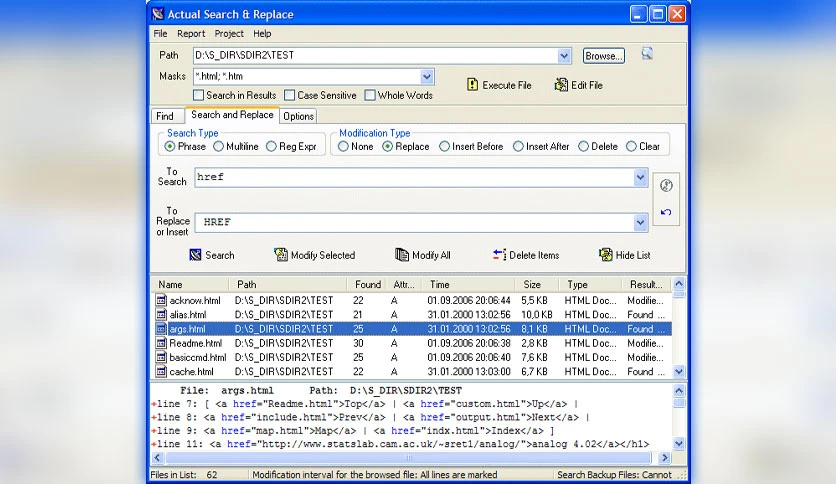Click the Delete Items icon
Screen dimensions: 836x484
pos(499,255)
